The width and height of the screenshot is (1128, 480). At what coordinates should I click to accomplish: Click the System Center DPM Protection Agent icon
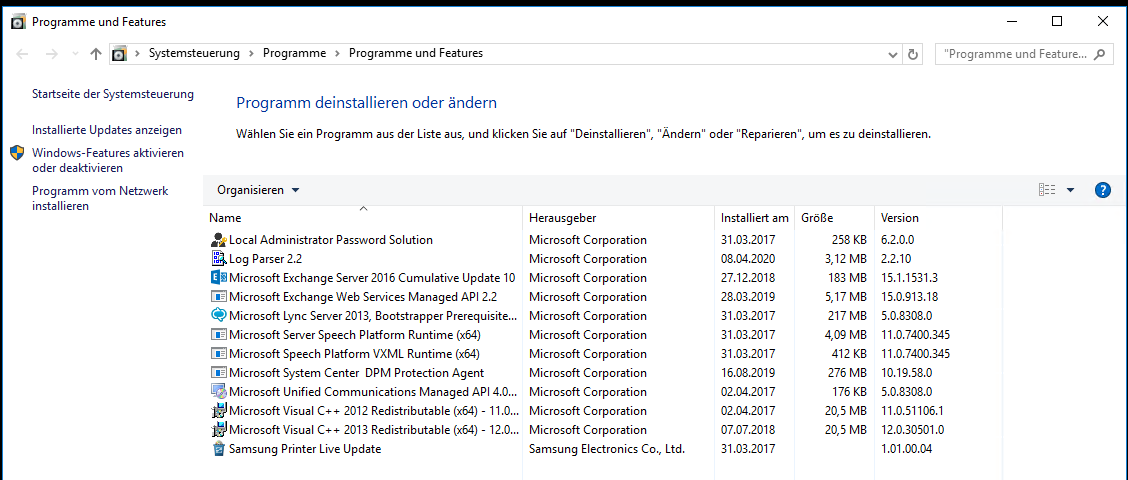coord(219,373)
